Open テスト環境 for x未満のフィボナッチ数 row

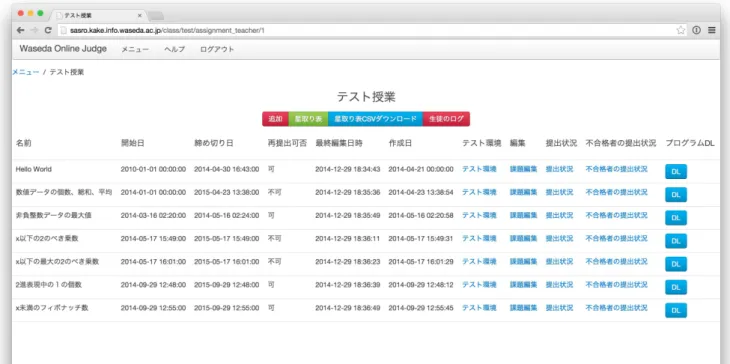(x=479, y=308)
